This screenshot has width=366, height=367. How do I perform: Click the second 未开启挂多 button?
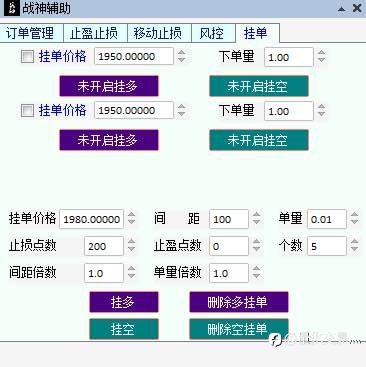pos(109,140)
